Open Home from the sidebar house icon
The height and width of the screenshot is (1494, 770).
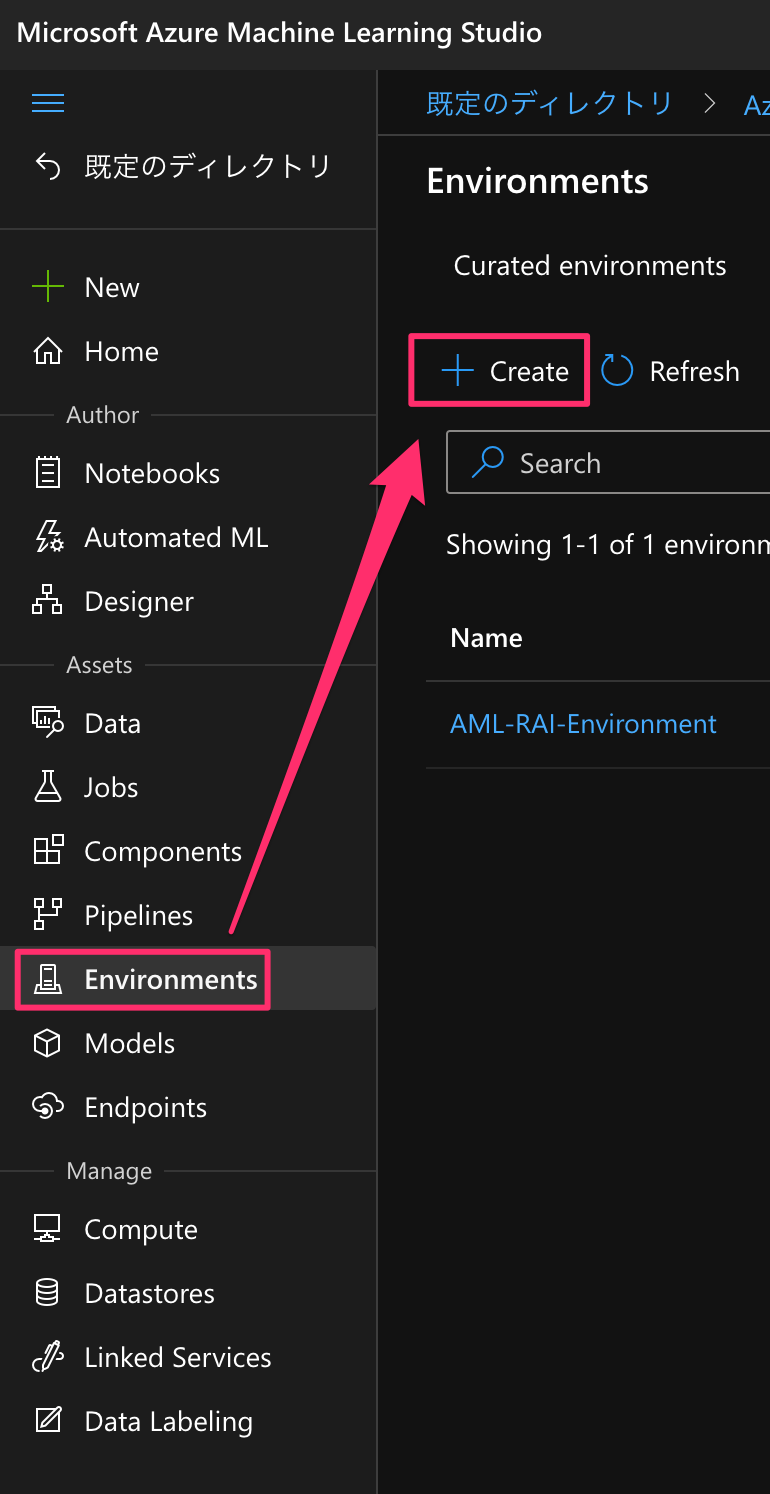point(48,352)
